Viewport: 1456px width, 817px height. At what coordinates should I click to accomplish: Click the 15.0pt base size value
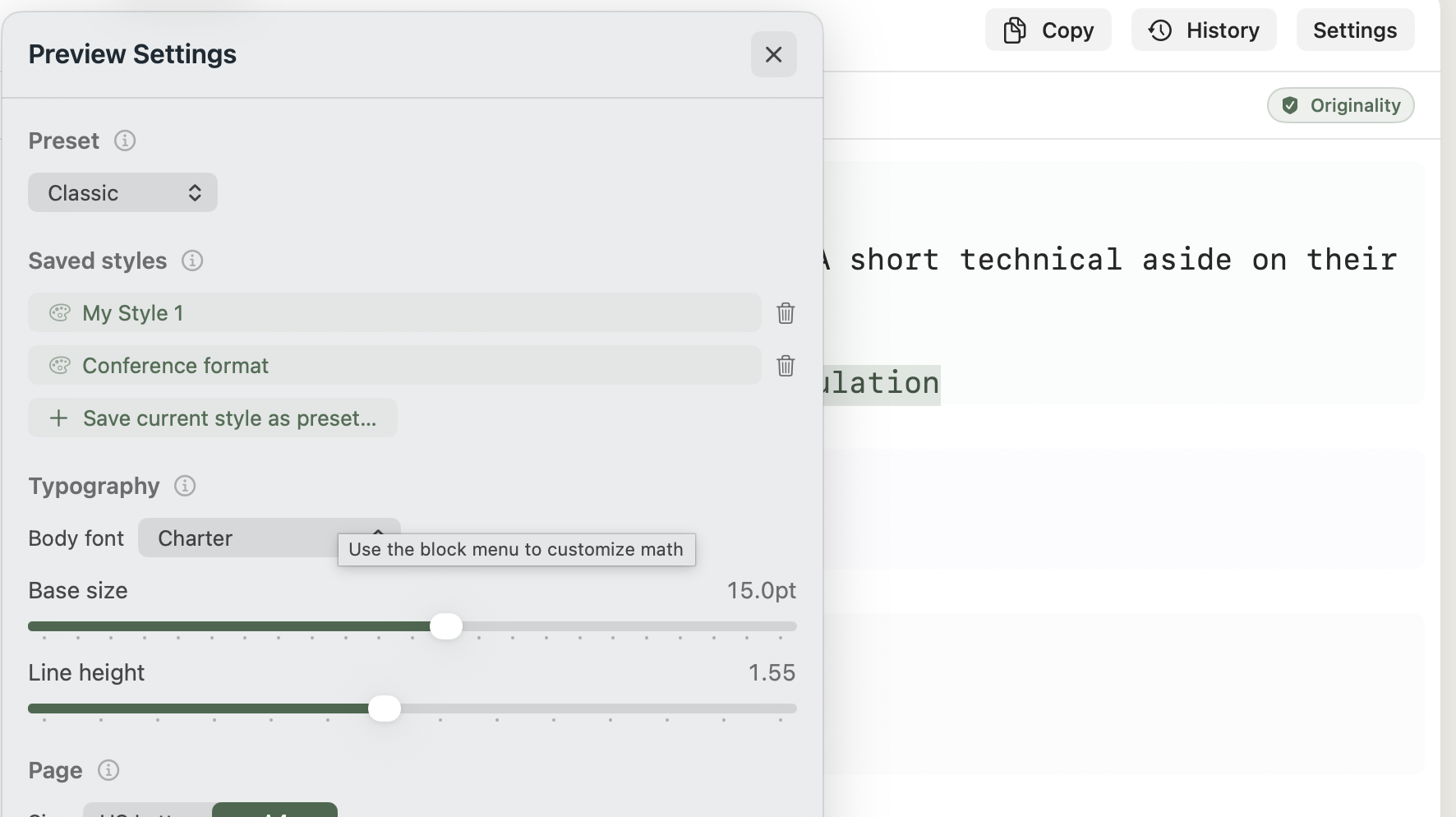(x=761, y=590)
